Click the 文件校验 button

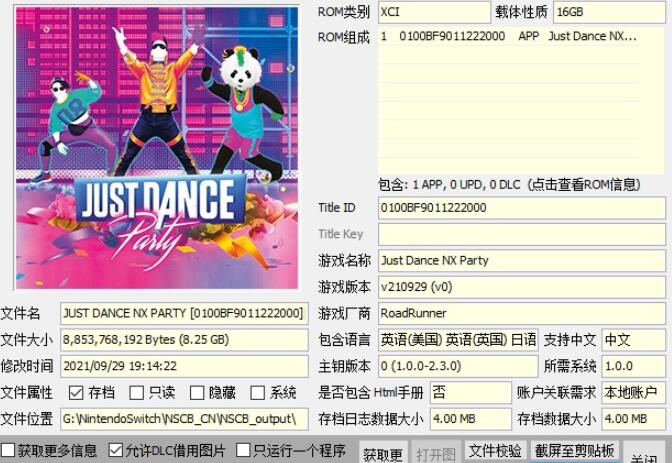(x=495, y=450)
